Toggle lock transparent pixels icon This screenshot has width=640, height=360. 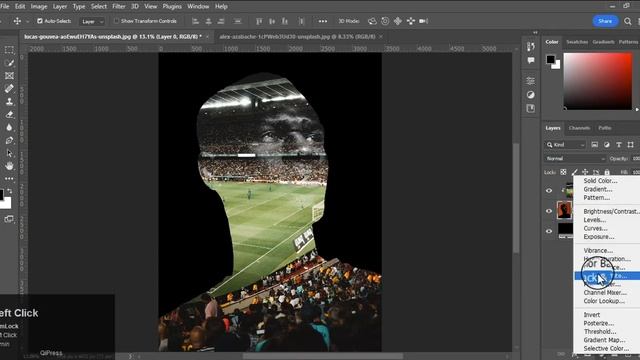pos(563,172)
